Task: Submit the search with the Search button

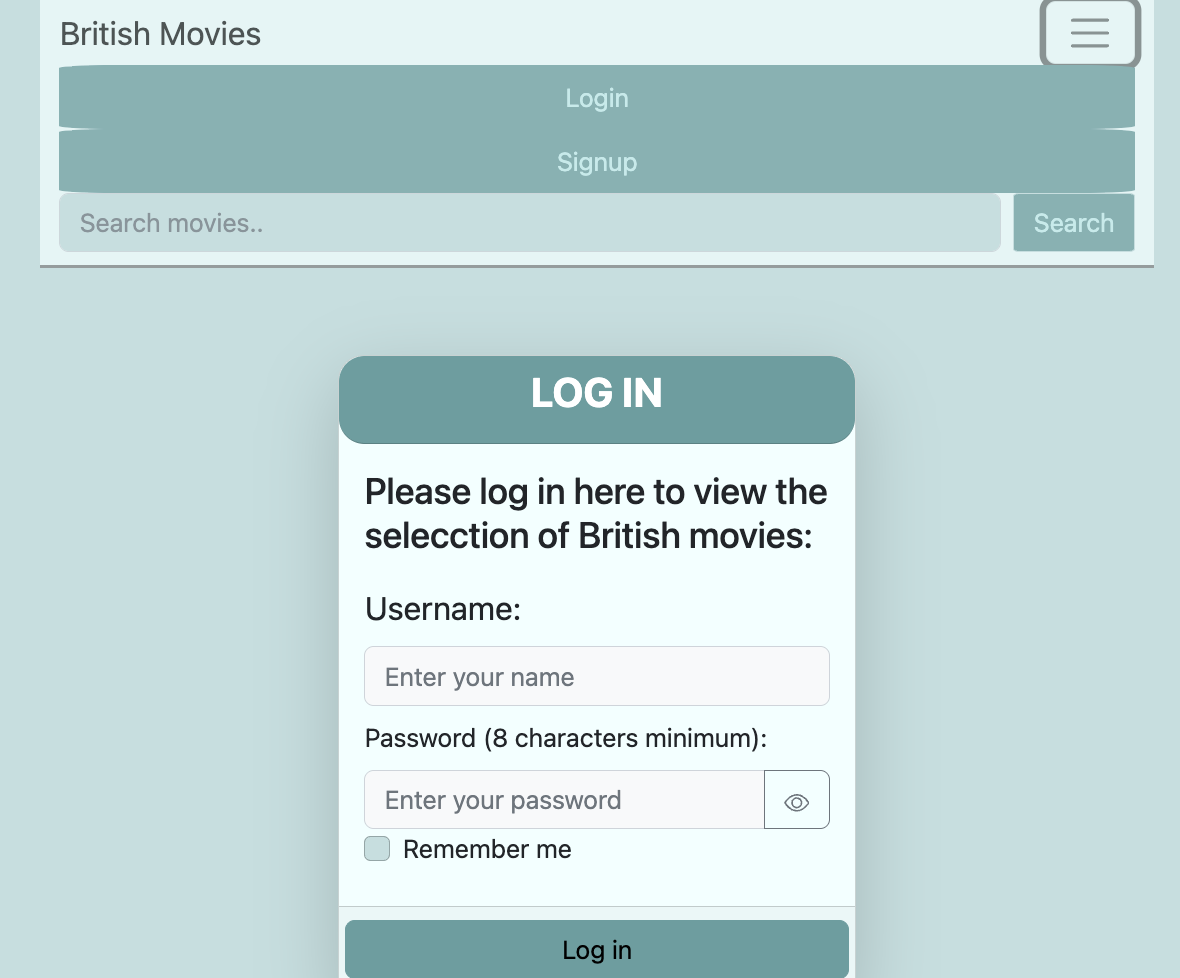Action: pos(1073,222)
